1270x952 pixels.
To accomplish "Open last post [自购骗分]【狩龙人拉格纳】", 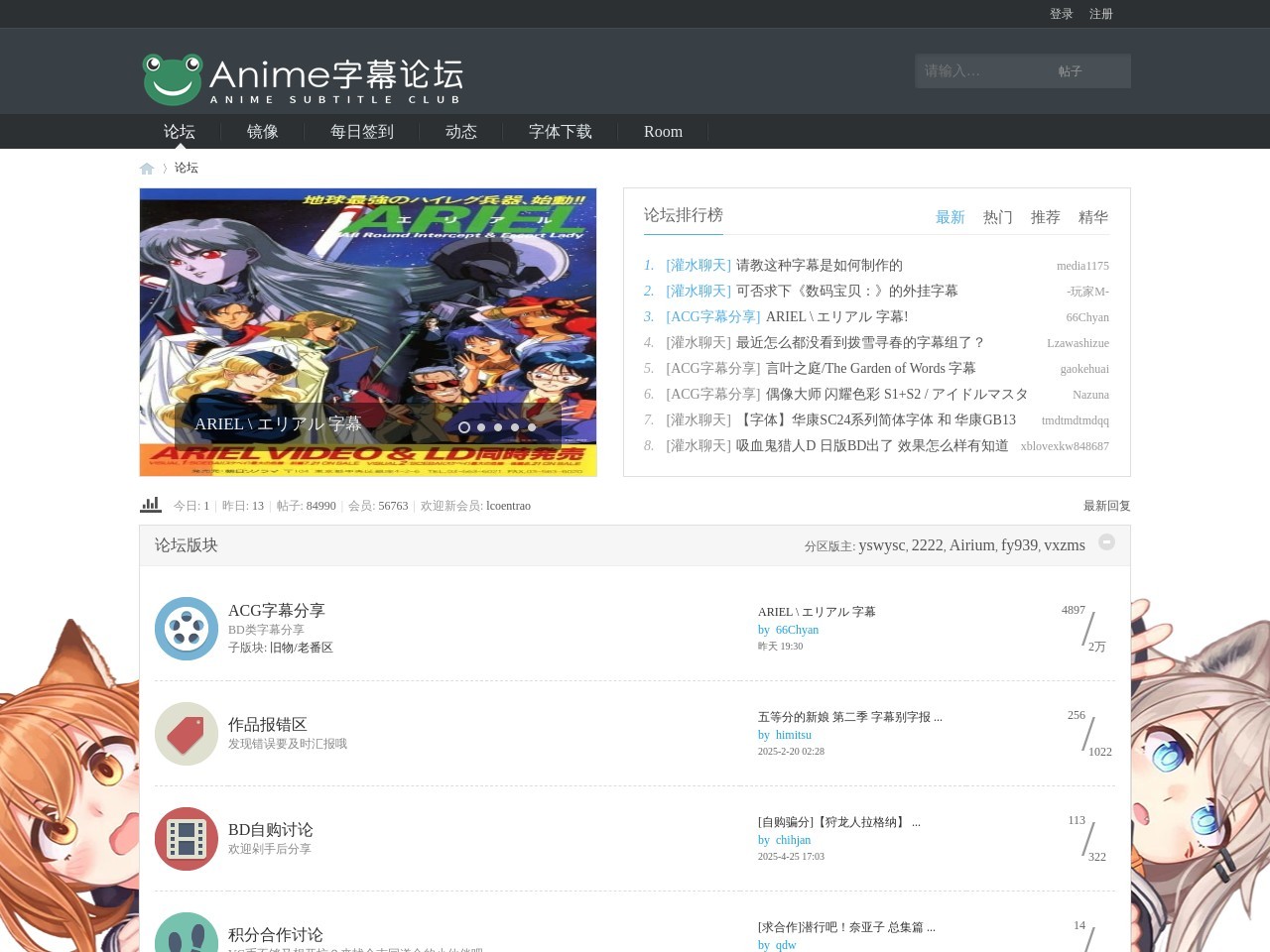I will click(839, 822).
